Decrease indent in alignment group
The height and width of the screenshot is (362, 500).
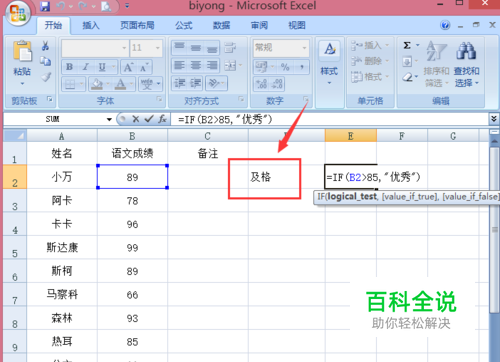point(180,83)
